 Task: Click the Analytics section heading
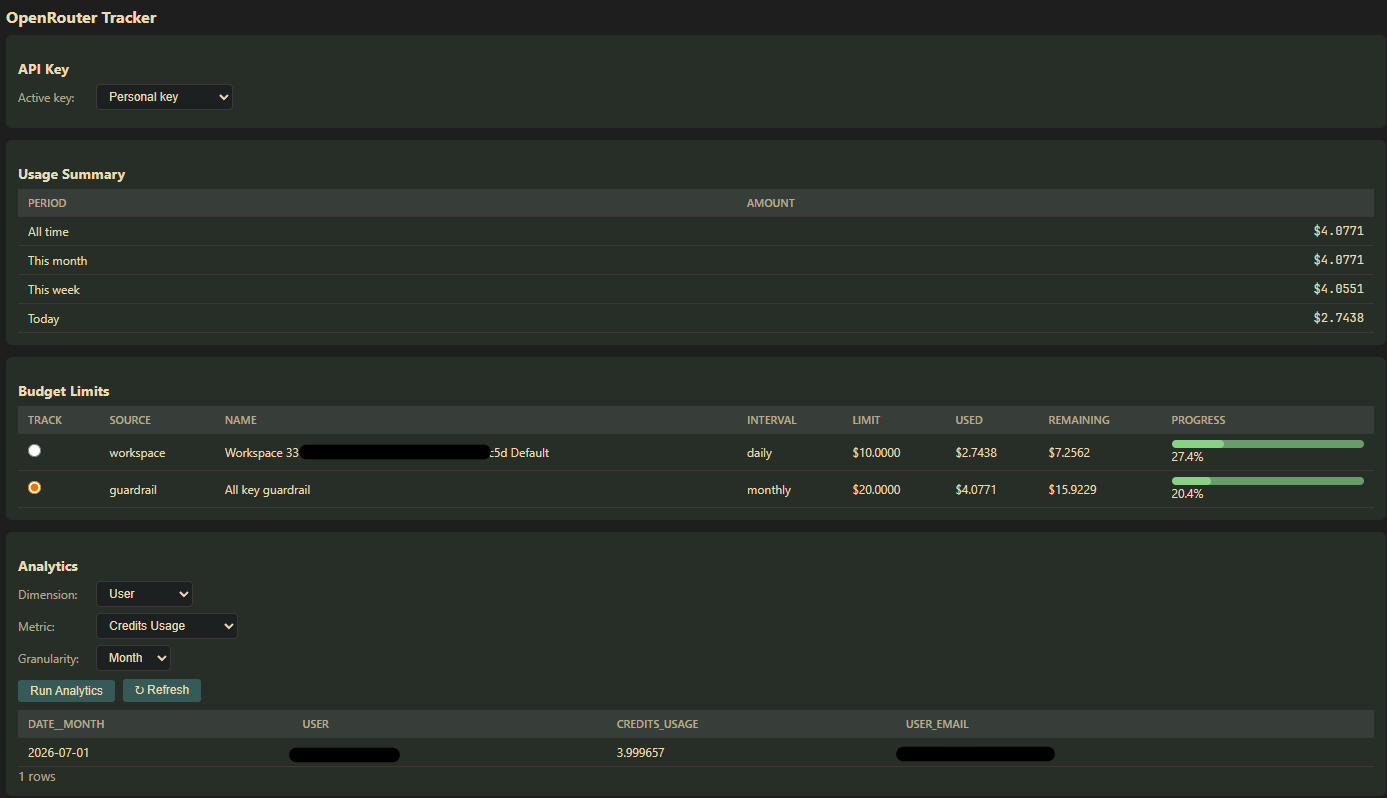point(48,566)
